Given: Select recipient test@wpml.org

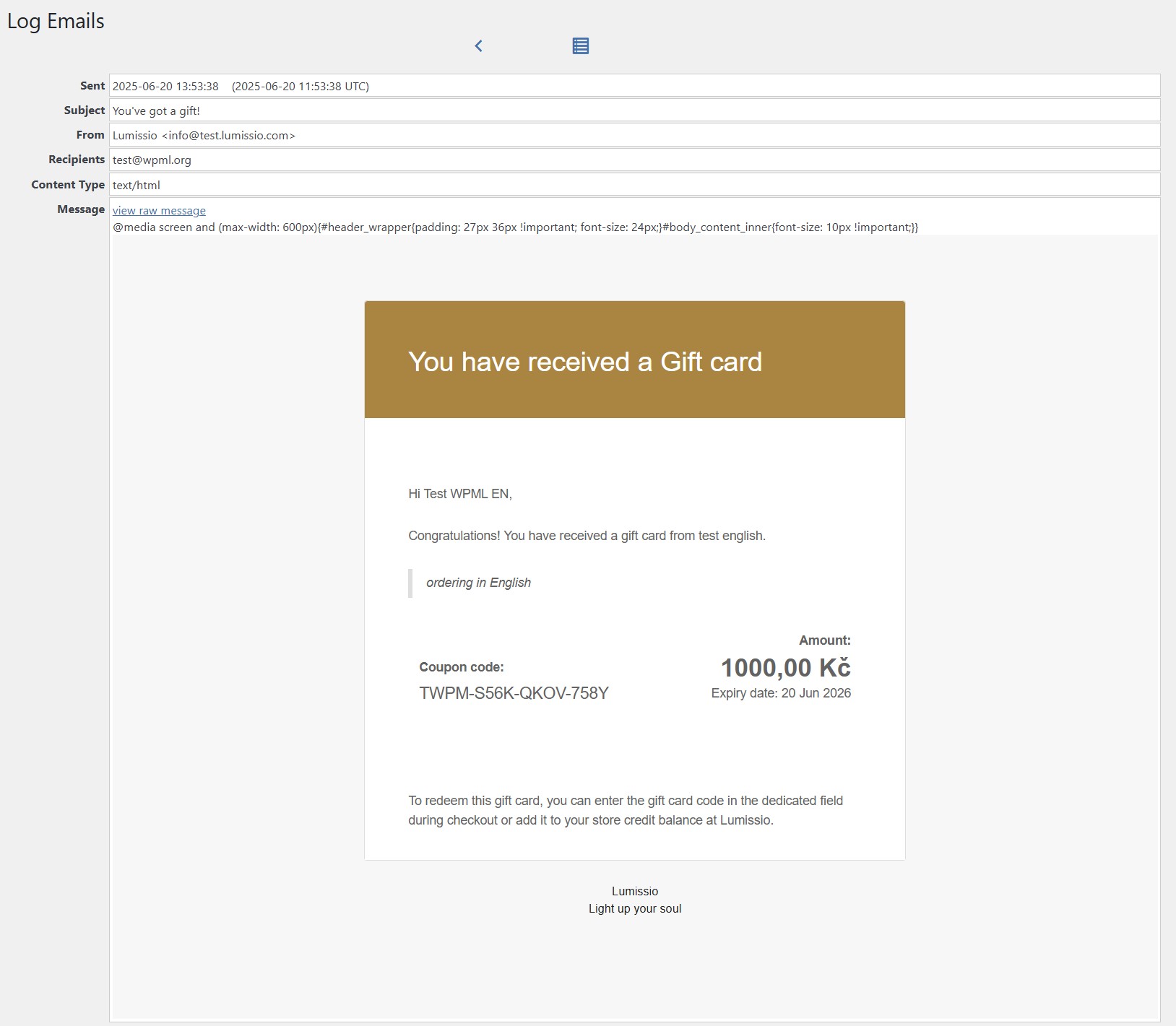Looking at the screenshot, I should [x=152, y=160].
